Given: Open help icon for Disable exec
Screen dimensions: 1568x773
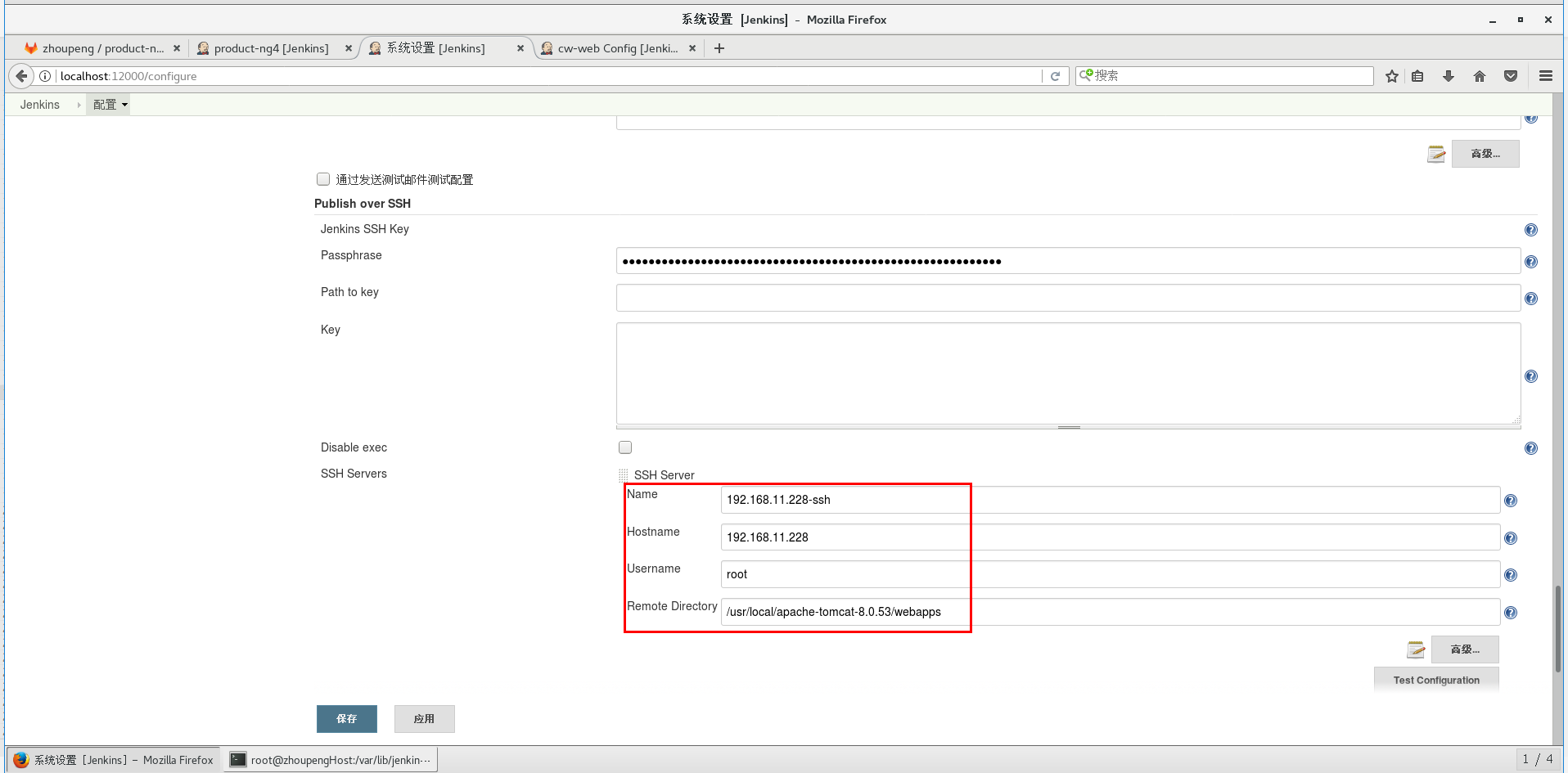Looking at the screenshot, I should (1530, 448).
